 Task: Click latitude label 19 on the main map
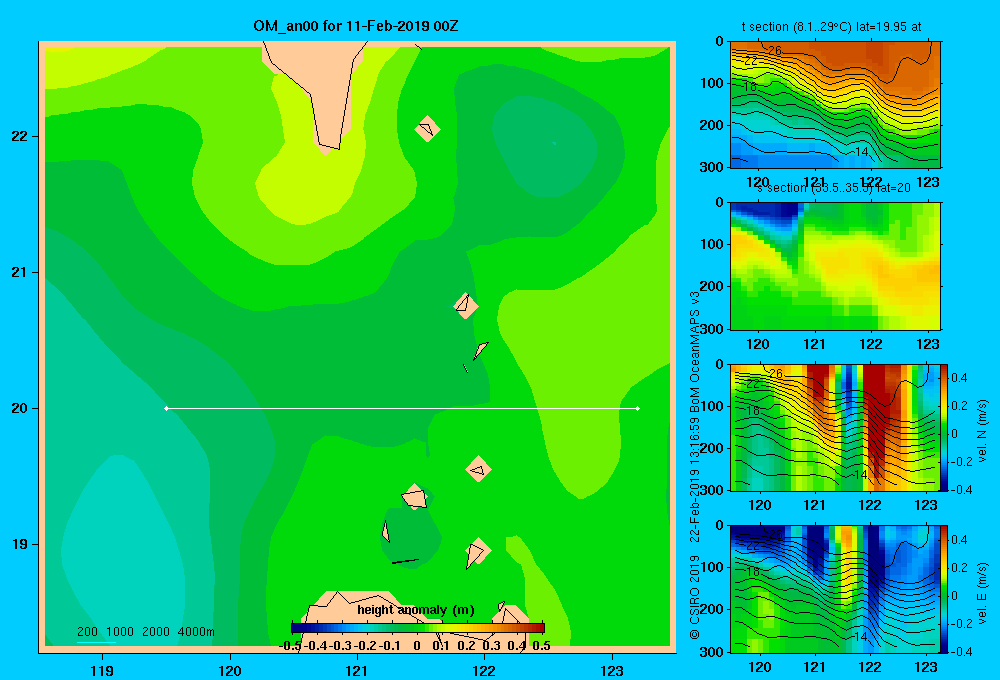click(20, 544)
